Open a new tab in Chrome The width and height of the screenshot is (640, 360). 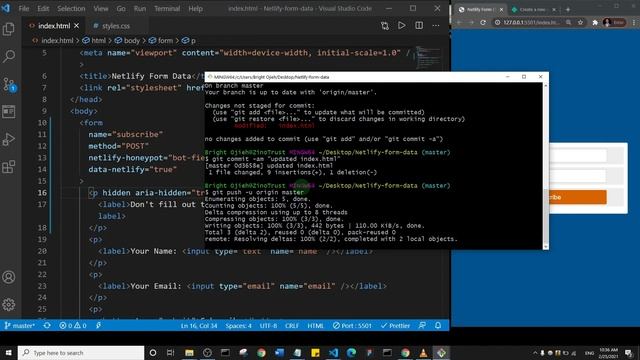[568, 9]
